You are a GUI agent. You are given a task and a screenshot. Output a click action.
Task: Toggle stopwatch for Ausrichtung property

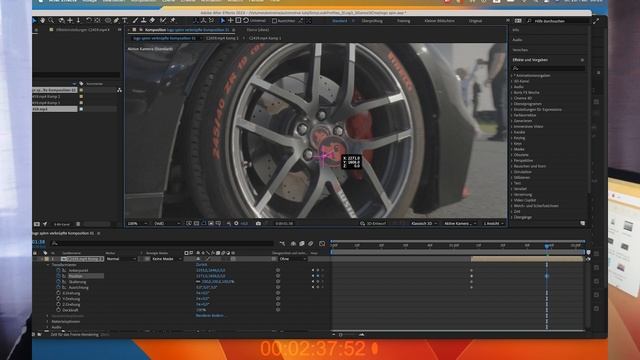(58, 287)
